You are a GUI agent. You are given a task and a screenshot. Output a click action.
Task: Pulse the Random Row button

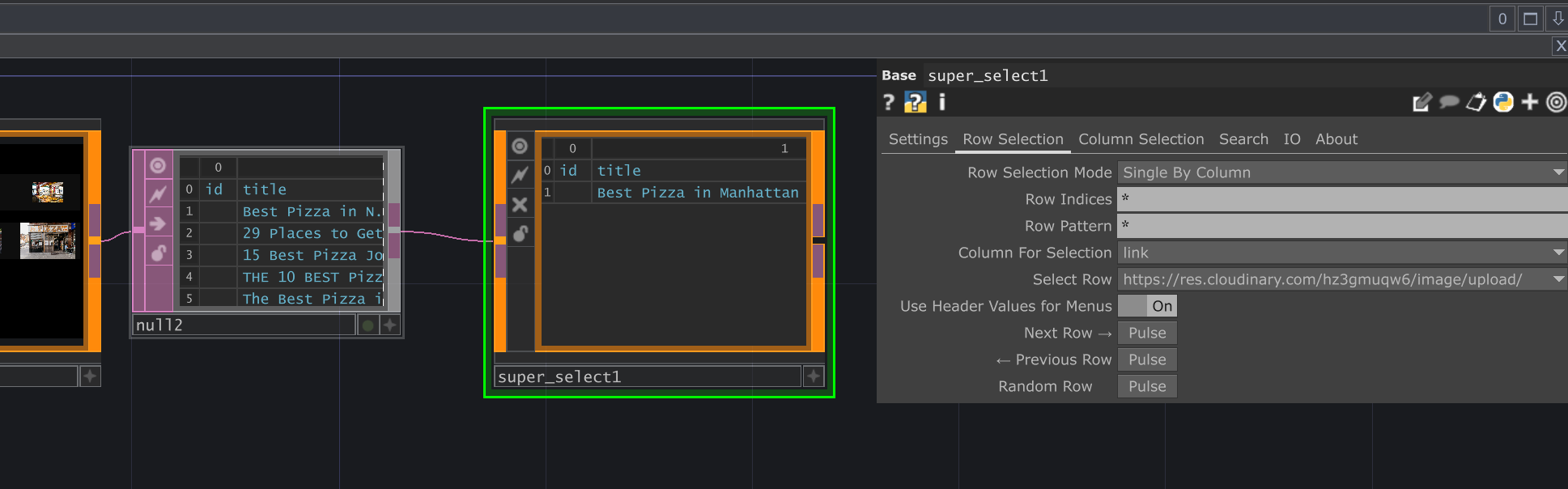(1147, 386)
